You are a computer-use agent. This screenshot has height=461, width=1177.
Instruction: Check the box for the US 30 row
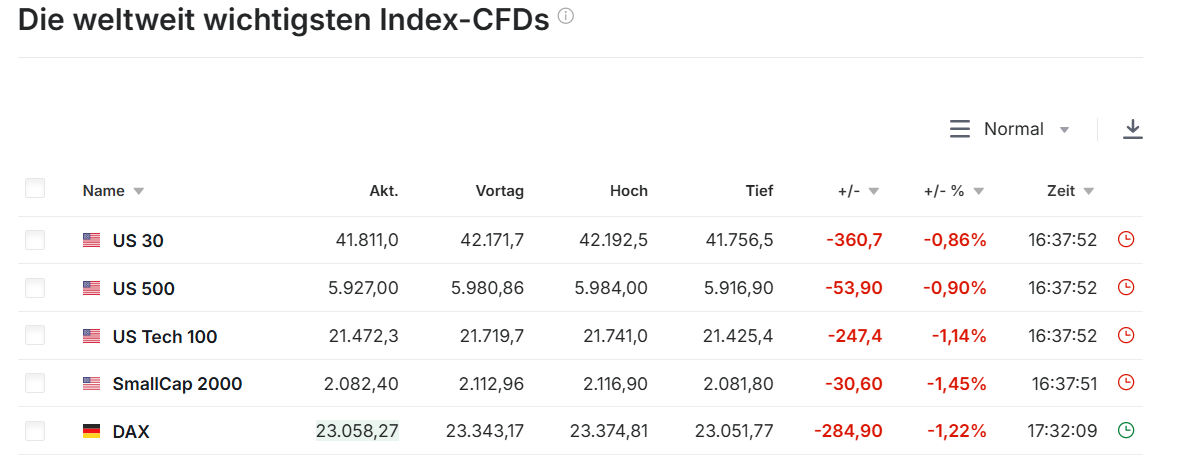click(x=35, y=240)
